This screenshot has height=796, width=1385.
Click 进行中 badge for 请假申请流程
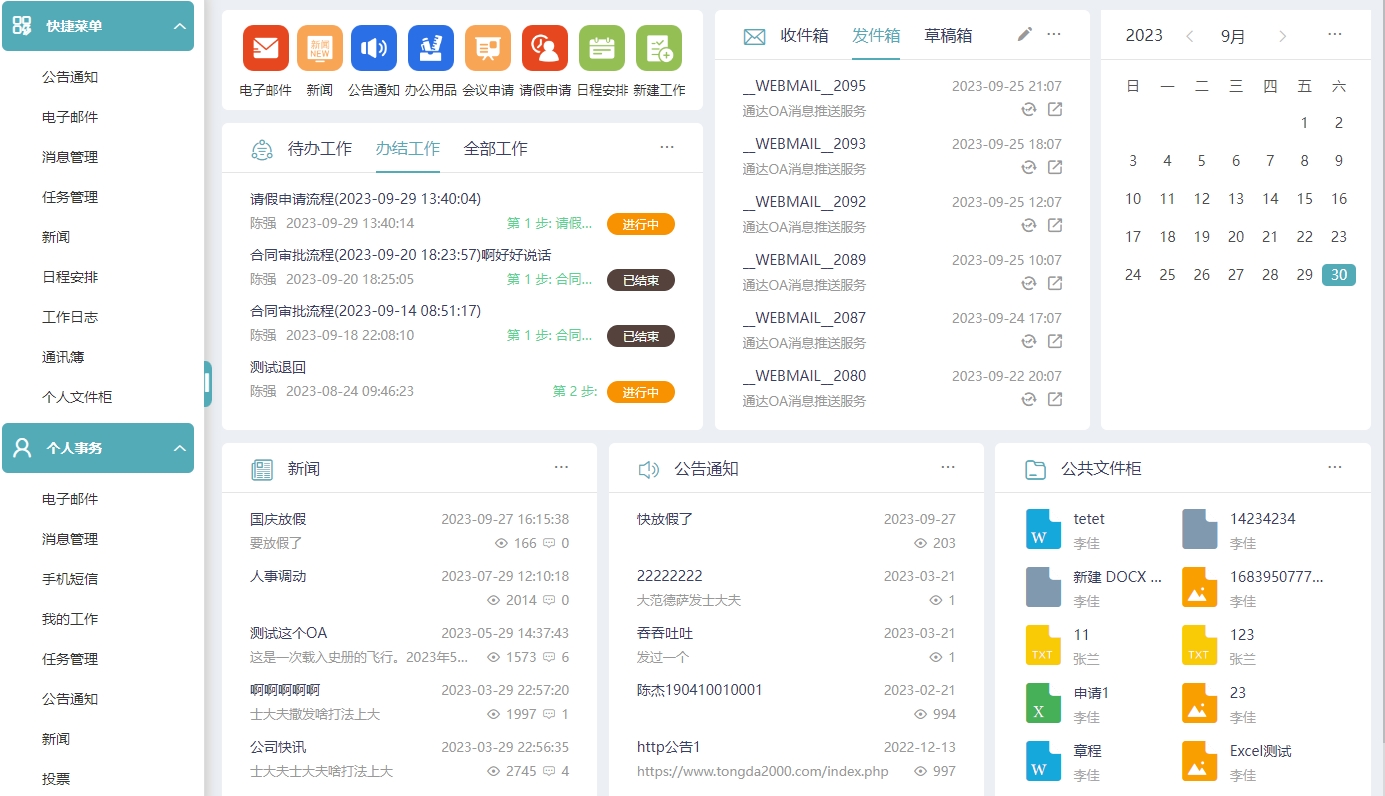pyautogui.click(x=641, y=224)
